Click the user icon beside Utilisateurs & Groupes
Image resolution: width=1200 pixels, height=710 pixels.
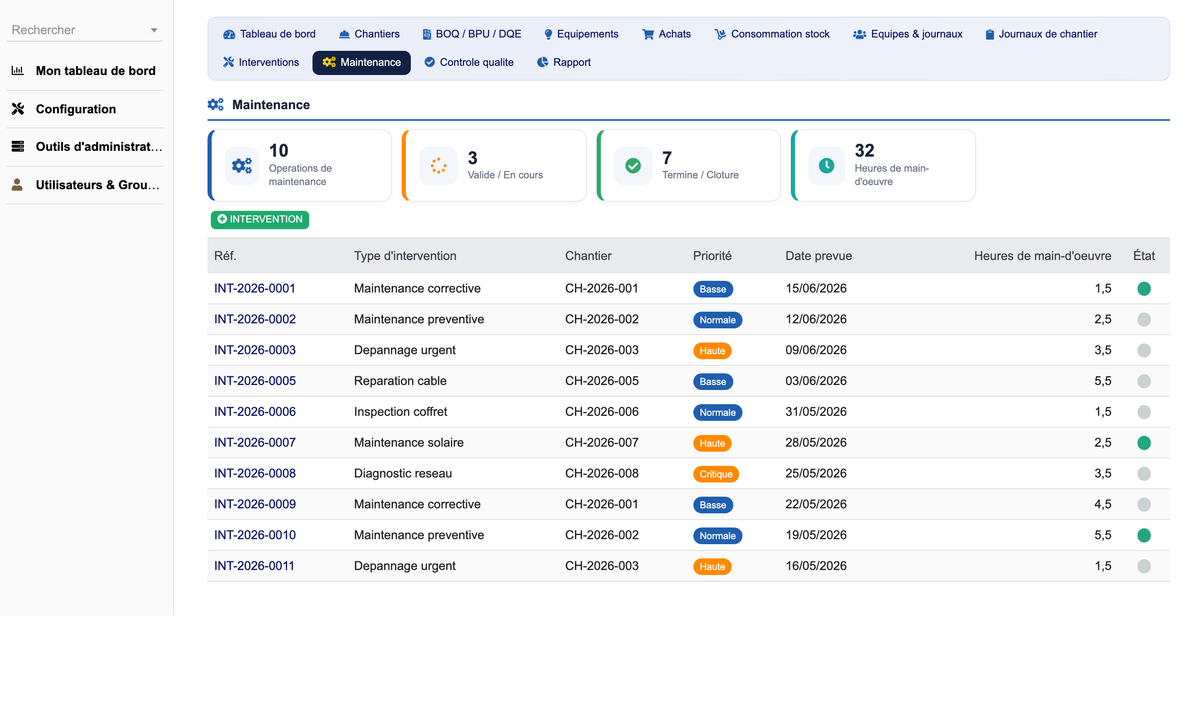click(x=17, y=185)
